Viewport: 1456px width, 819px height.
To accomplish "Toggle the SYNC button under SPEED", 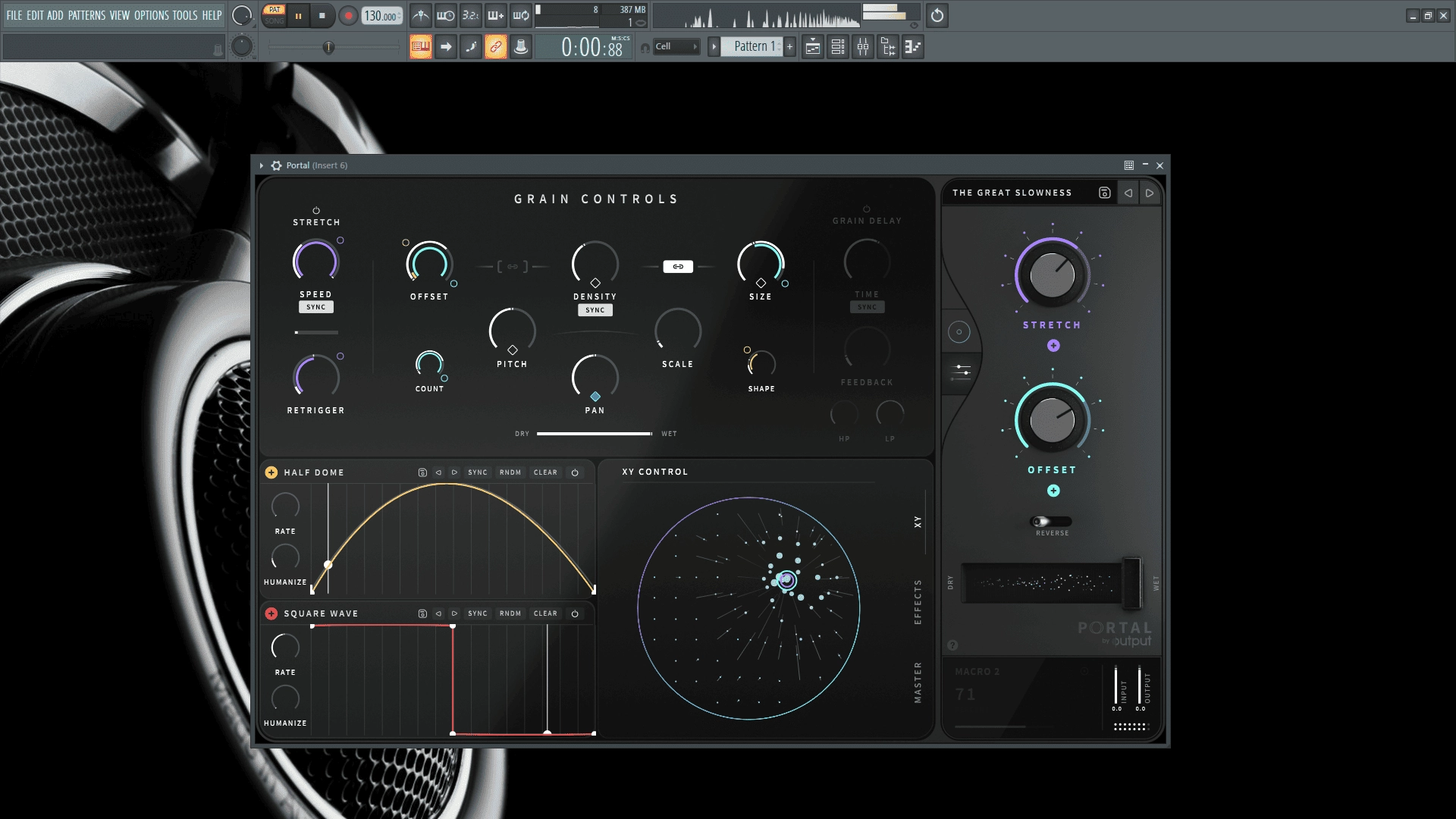I will click(316, 307).
